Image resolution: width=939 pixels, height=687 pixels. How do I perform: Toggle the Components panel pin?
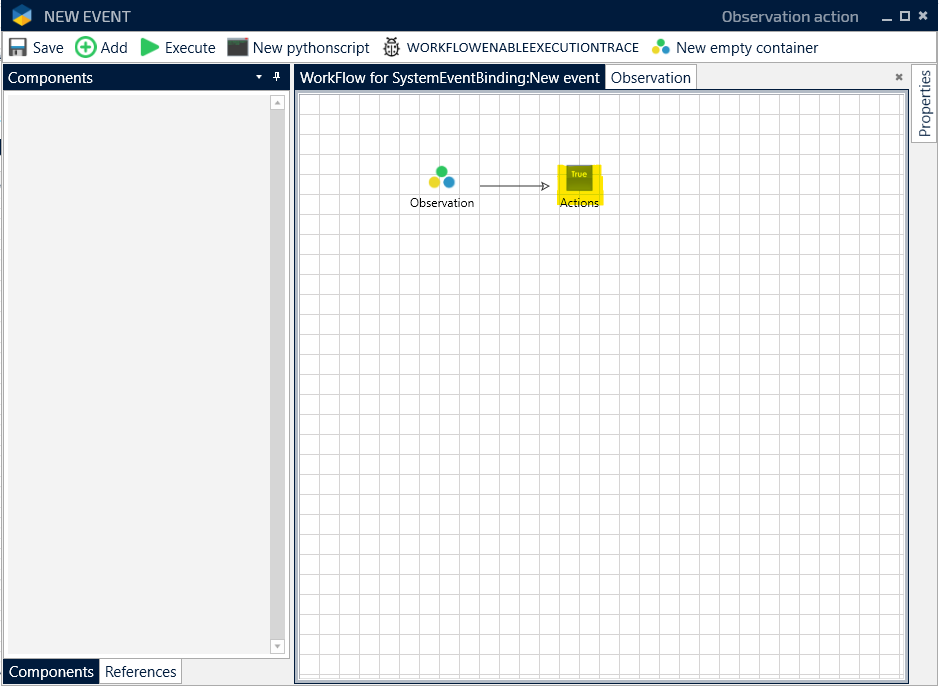[x=277, y=77]
